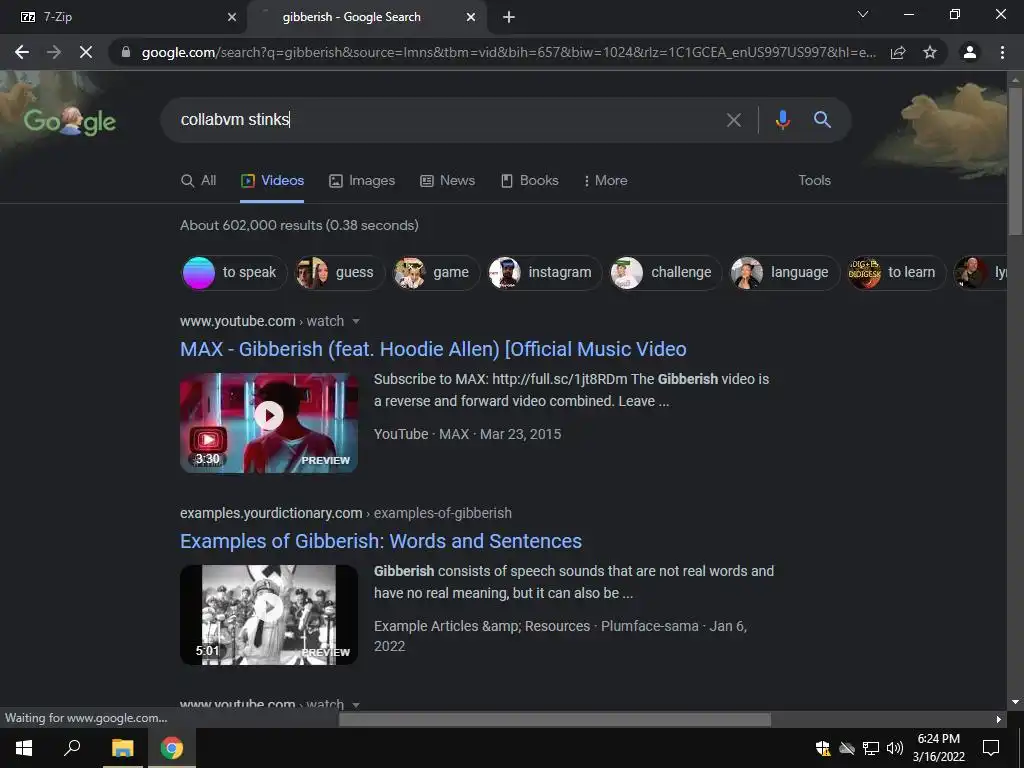Switch to Books results

click(x=530, y=181)
